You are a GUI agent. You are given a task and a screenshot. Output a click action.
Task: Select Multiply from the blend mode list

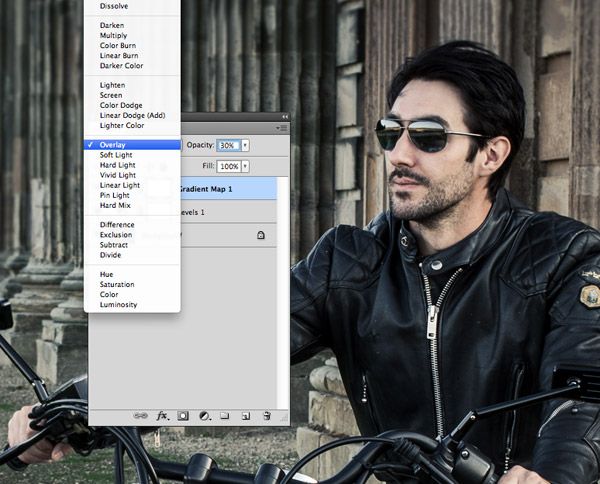[114, 35]
